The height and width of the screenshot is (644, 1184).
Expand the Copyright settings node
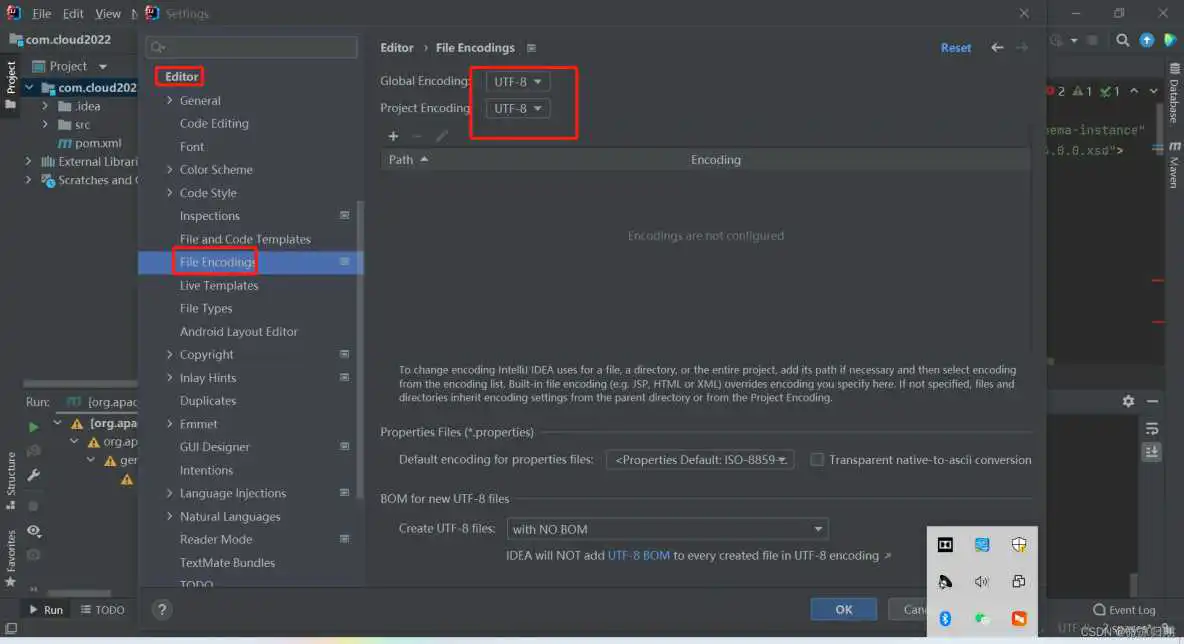pyautogui.click(x=170, y=355)
